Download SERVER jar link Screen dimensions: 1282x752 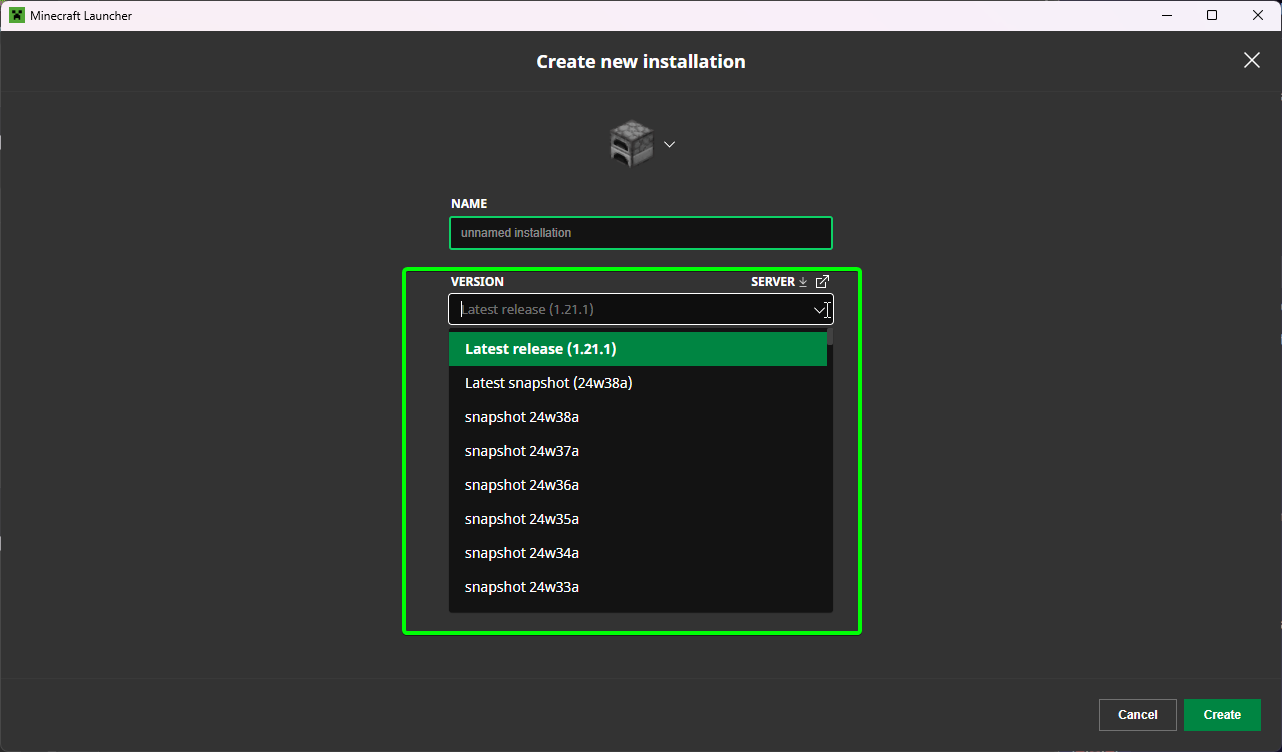point(779,282)
